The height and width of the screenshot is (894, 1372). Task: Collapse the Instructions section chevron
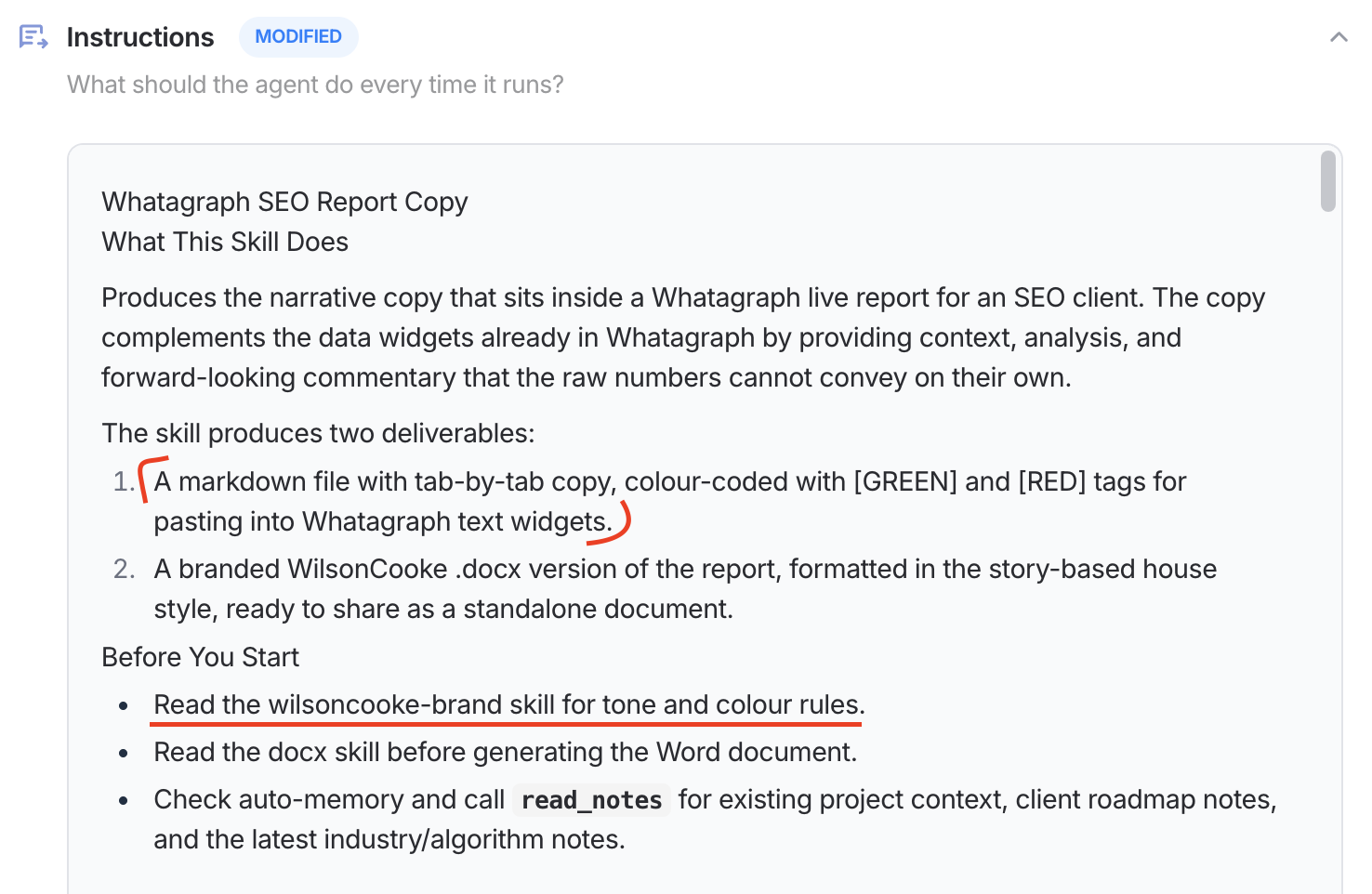[x=1339, y=37]
